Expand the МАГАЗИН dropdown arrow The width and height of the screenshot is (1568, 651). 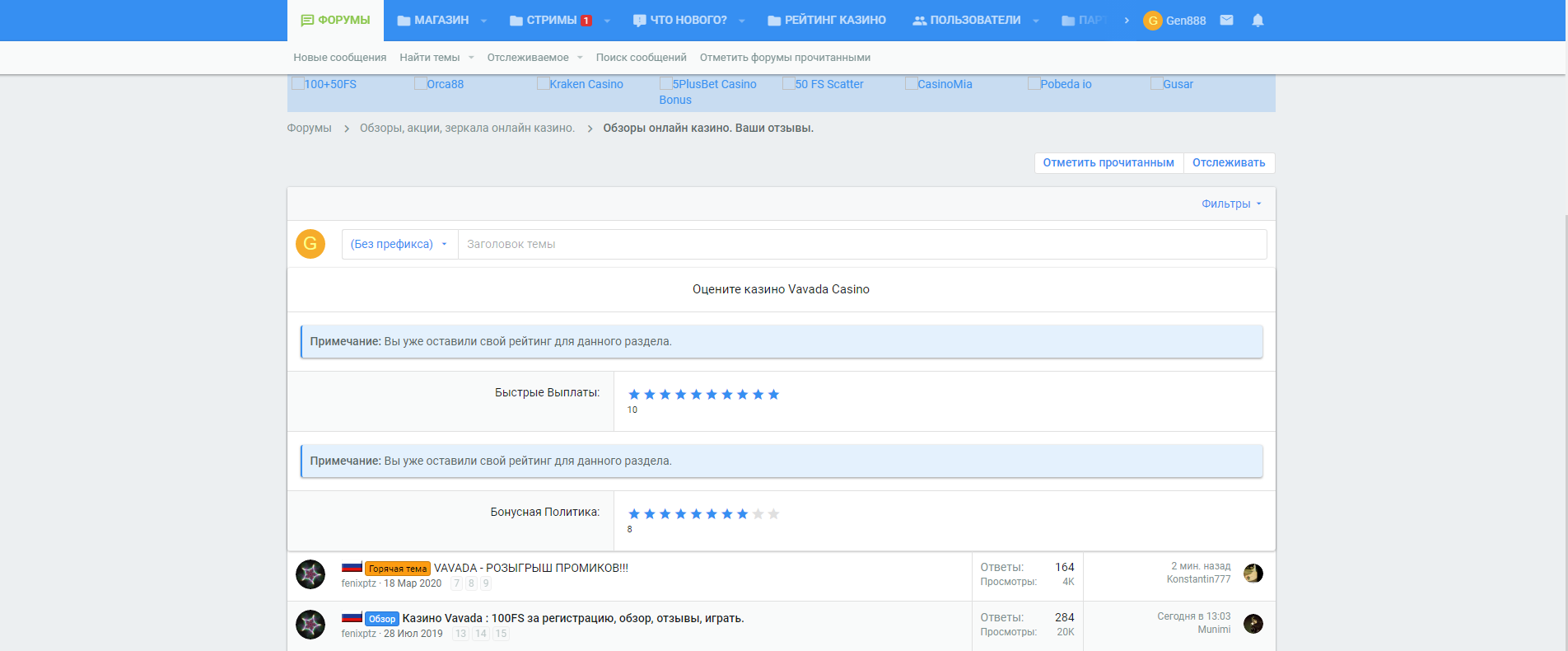pyautogui.click(x=483, y=21)
